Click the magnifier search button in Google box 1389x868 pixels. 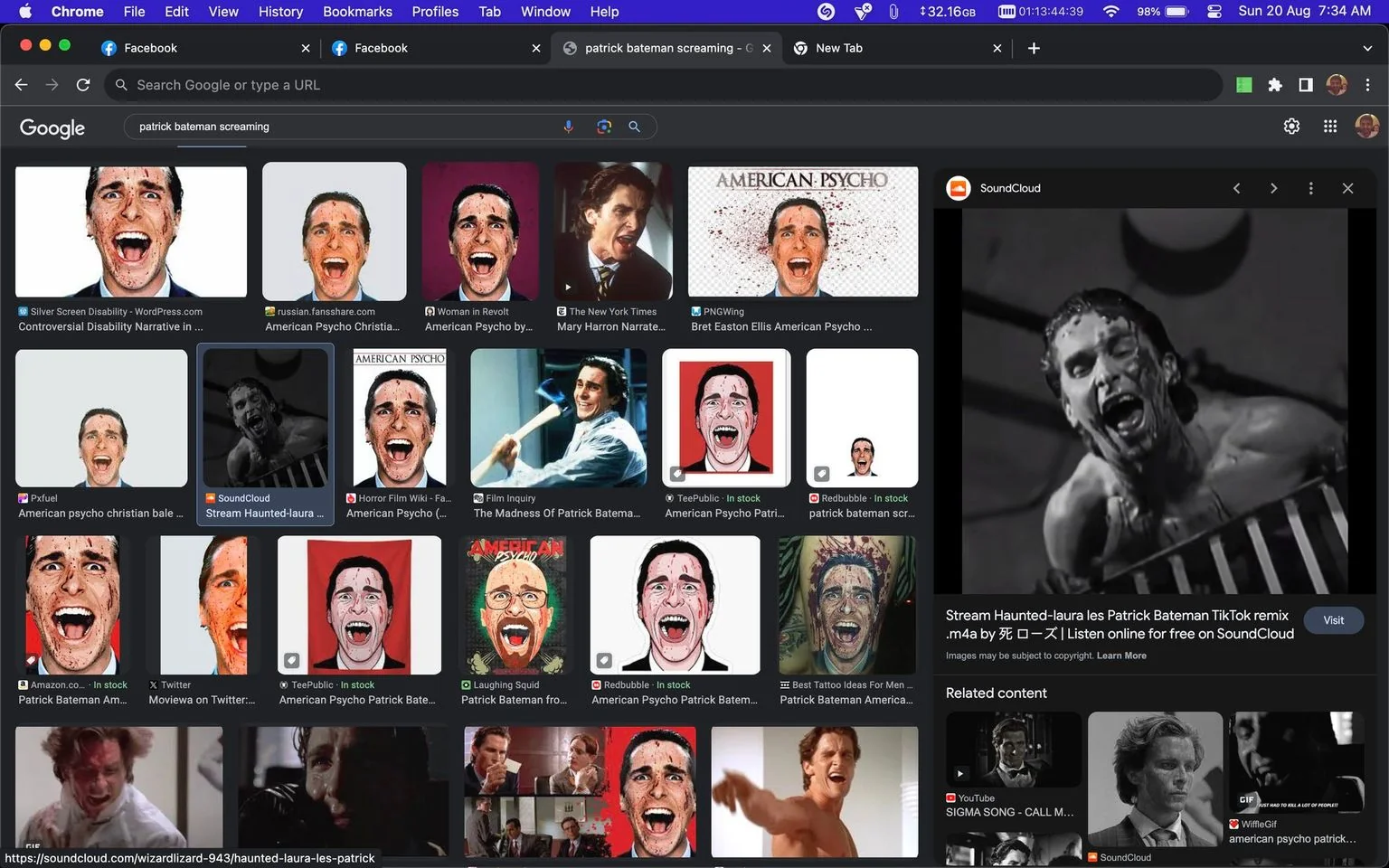pyautogui.click(x=635, y=127)
